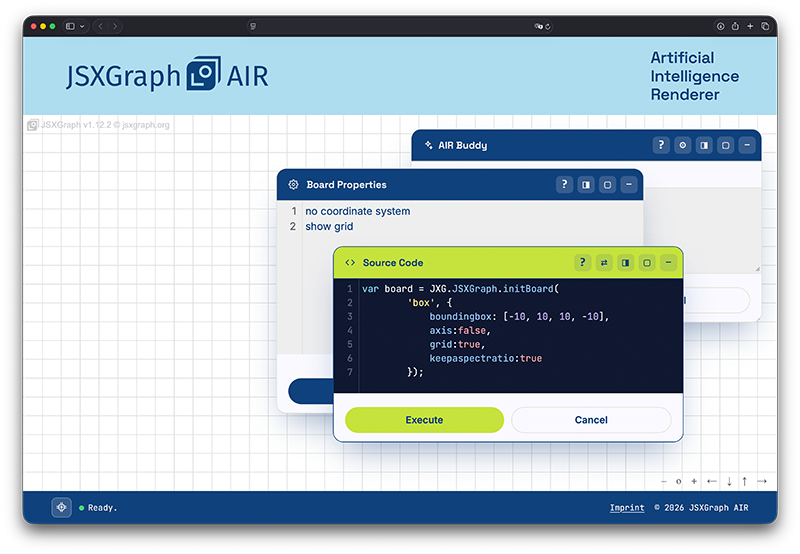Viewport: 800px width, 554px height.
Task: Click the 'Board Properties' panel title
Action: [x=346, y=185]
